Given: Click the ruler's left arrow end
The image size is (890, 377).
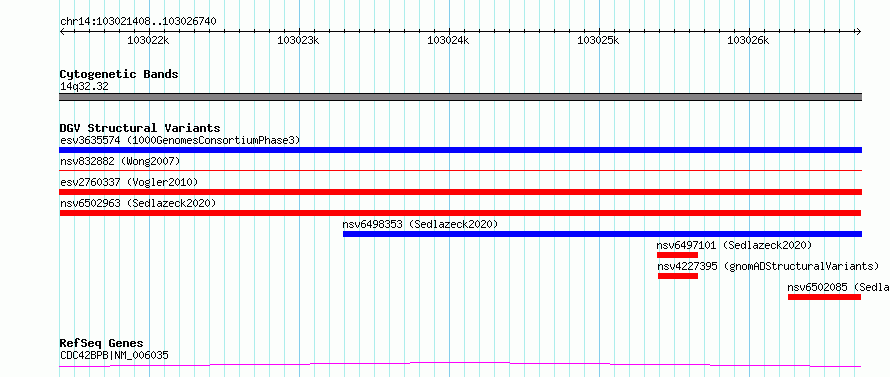Looking at the screenshot, I should (62, 31).
